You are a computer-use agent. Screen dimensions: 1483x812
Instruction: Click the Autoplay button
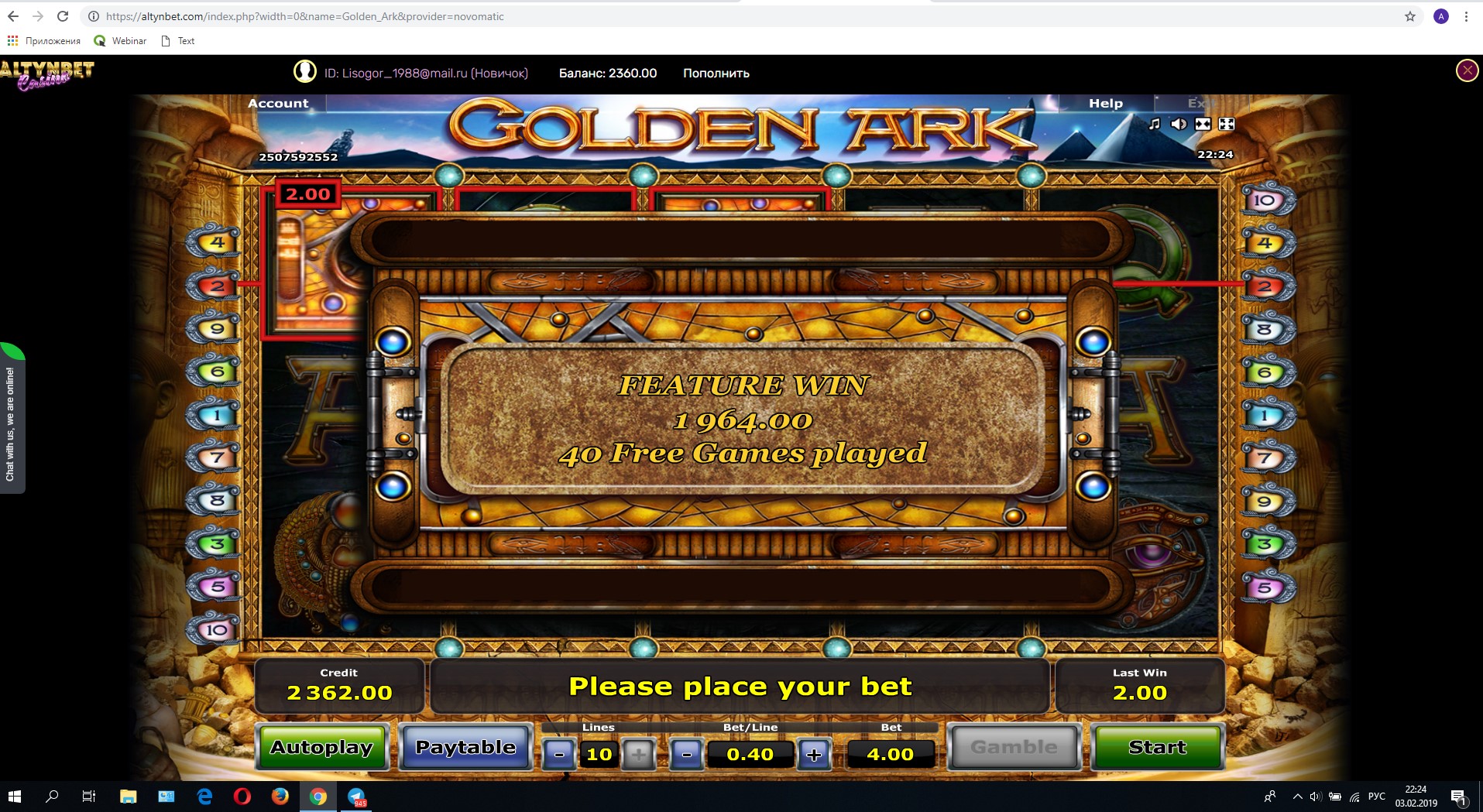(321, 747)
